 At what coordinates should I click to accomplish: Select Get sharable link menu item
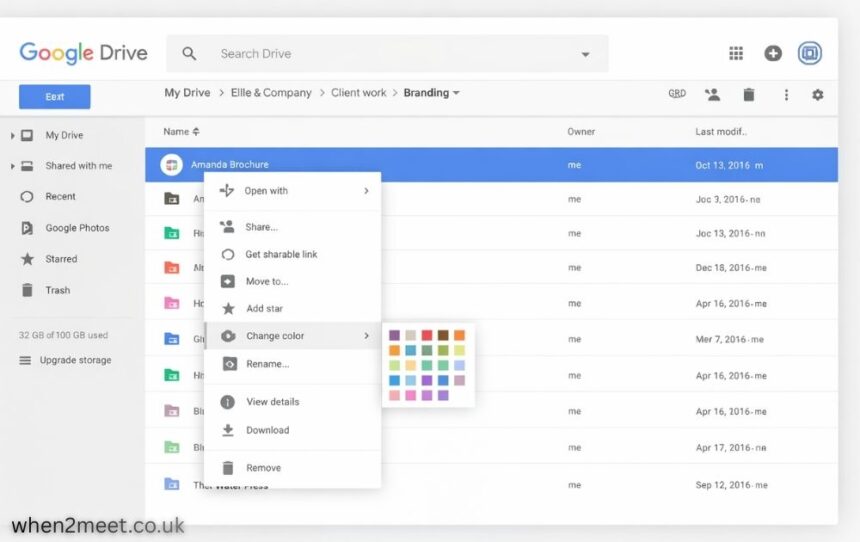(292, 254)
